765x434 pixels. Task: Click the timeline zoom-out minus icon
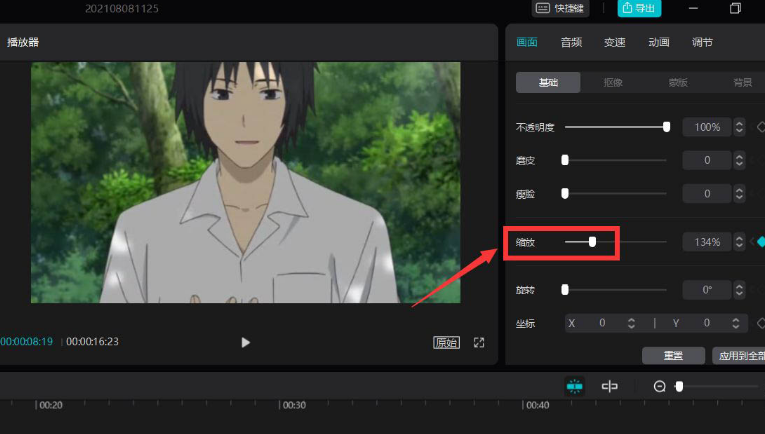[660, 387]
